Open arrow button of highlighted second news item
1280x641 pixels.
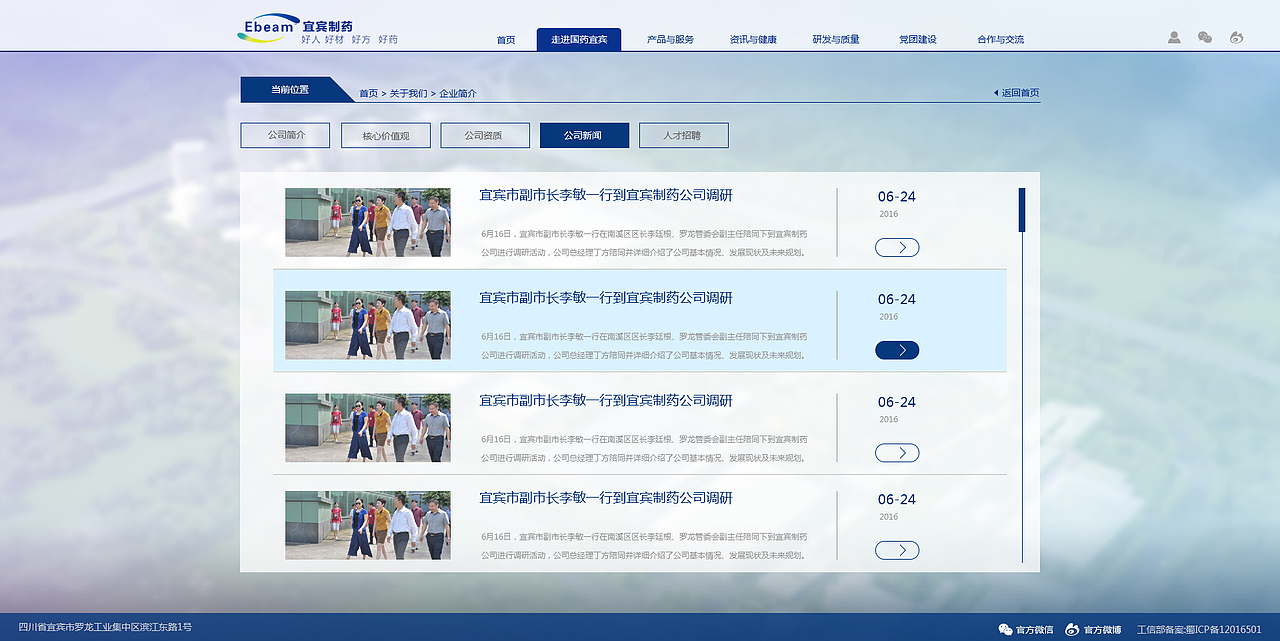[897, 350]
